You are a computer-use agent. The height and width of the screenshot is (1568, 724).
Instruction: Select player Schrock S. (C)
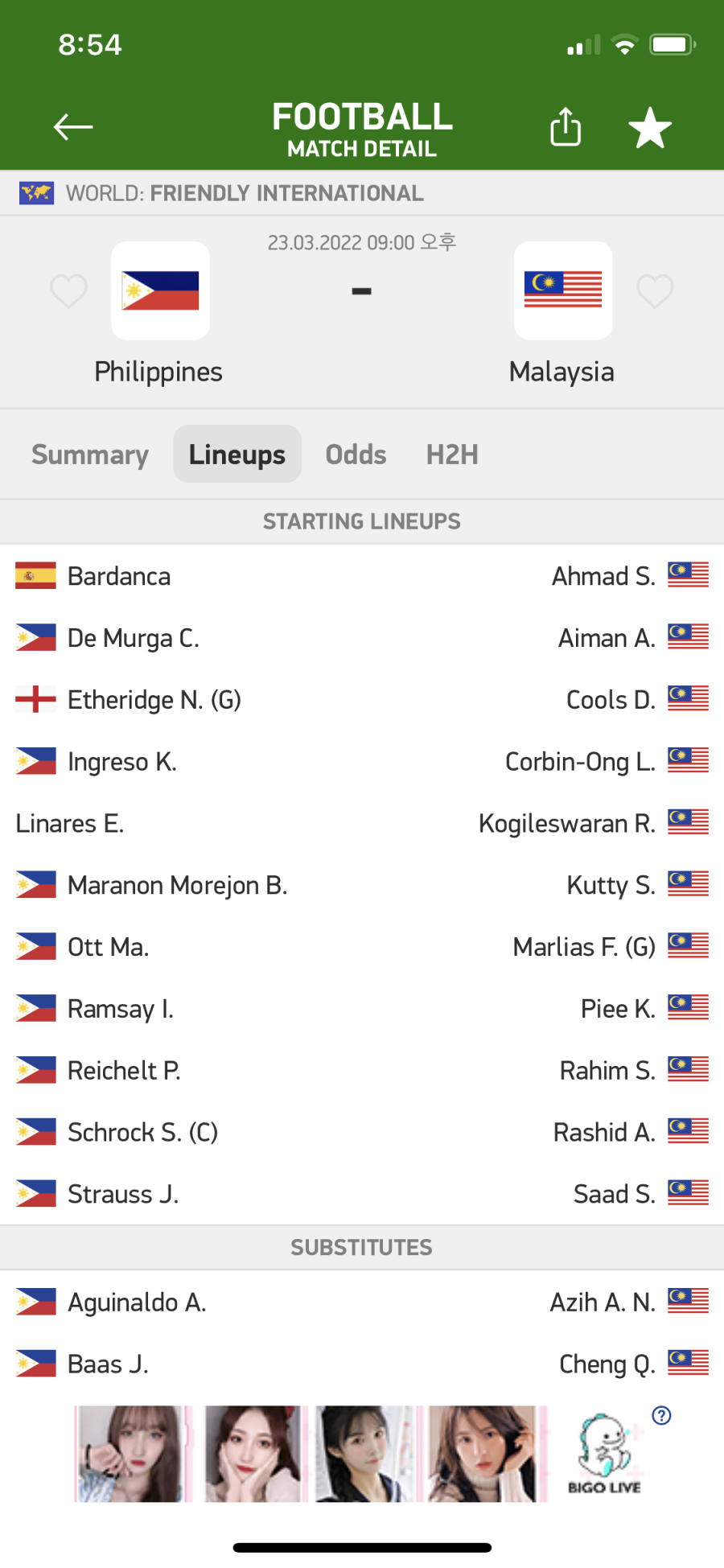coord(143,1132)
